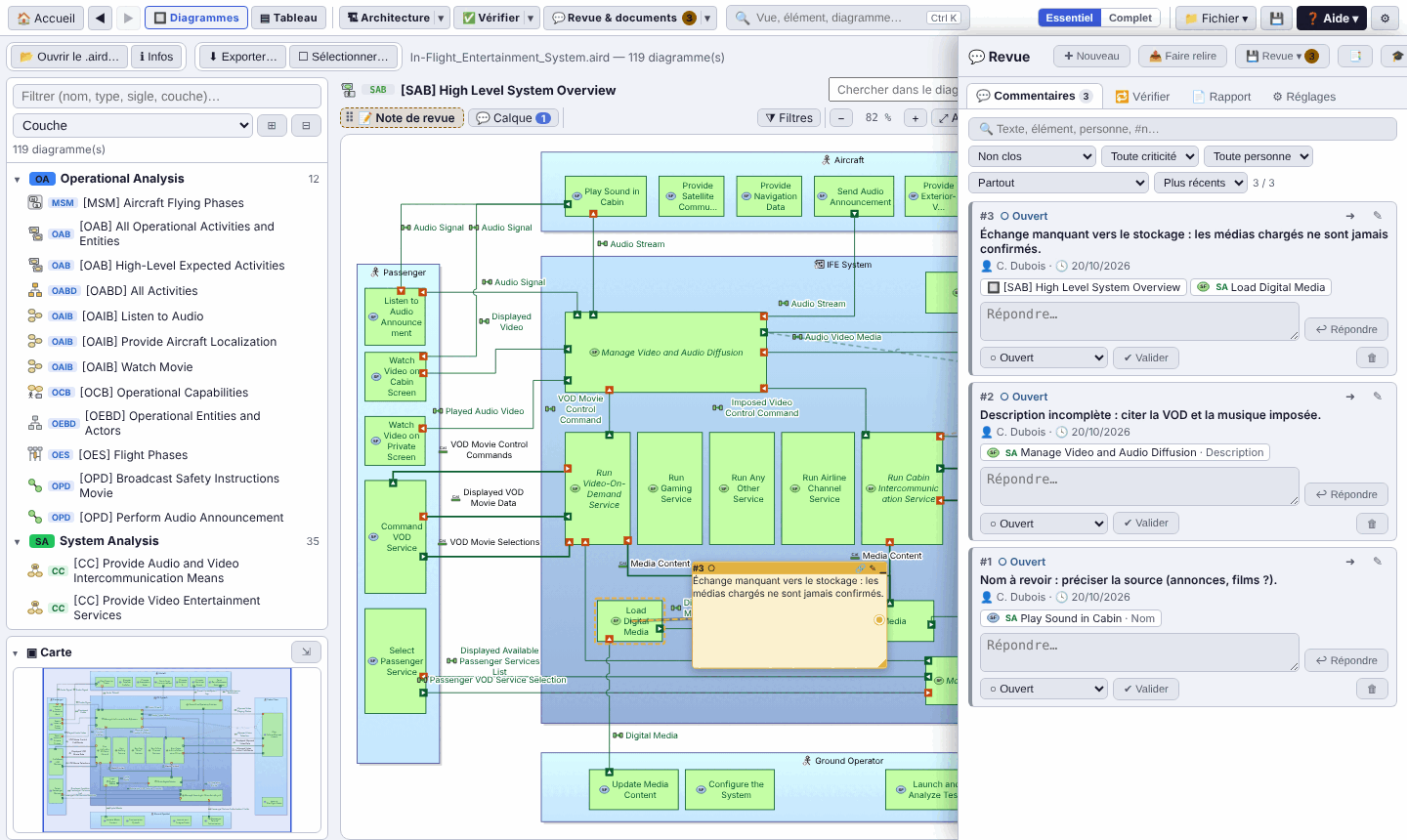Open the Commentaires tab
The width and height of the screenshot is (1407, 840).
(x=1035, y=96)
